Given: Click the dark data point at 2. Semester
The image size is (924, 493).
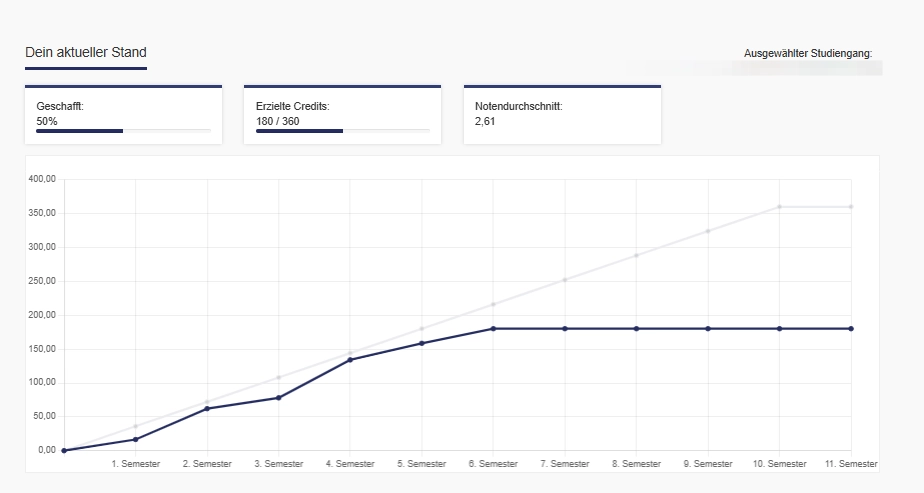Looking at the screenshot, I should (x=207, y=408).
